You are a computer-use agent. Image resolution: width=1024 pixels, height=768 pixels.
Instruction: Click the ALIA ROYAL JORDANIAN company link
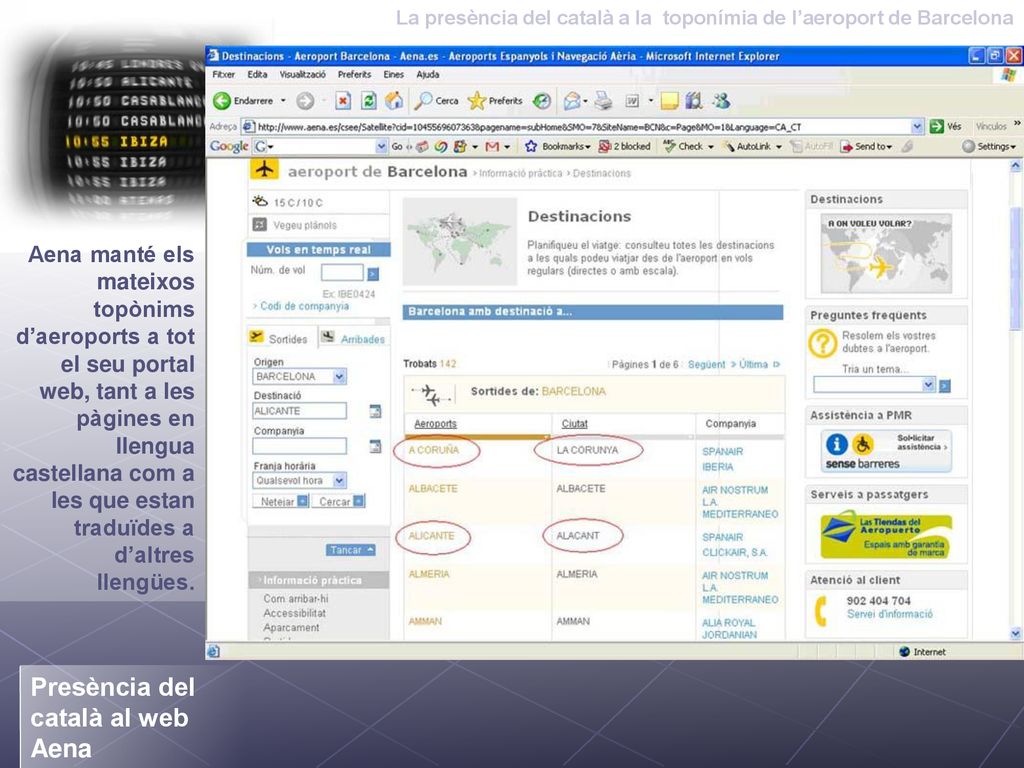[x=729, y=628]
